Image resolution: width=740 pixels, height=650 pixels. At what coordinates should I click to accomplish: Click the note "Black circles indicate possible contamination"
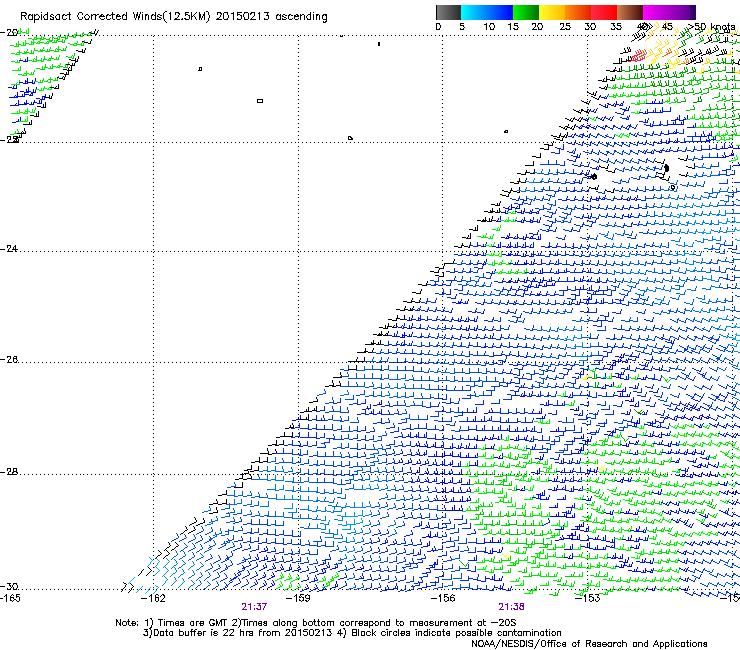coord(456,633)
